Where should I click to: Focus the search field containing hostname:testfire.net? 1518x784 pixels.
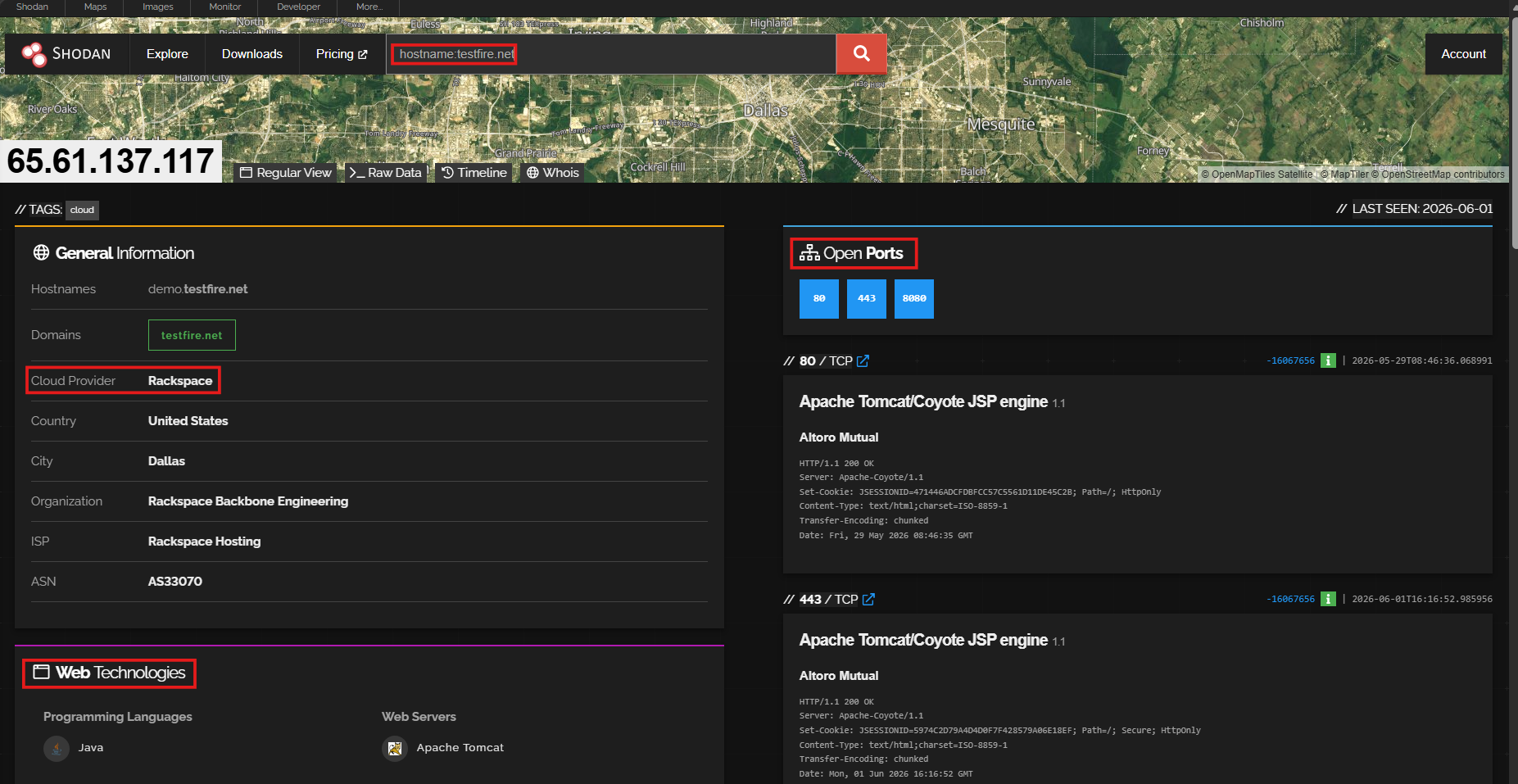(x=611, y=54)
